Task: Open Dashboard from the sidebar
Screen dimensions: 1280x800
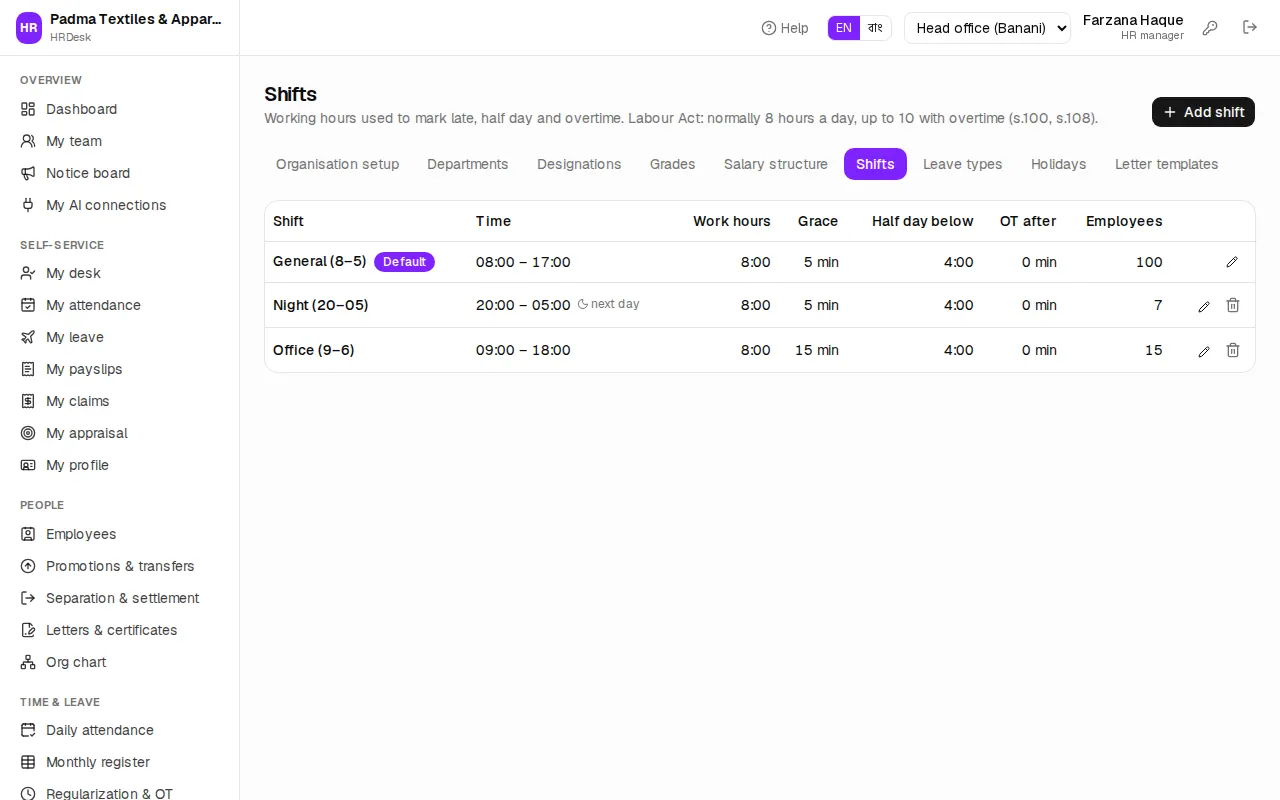Action: point(120,109)
